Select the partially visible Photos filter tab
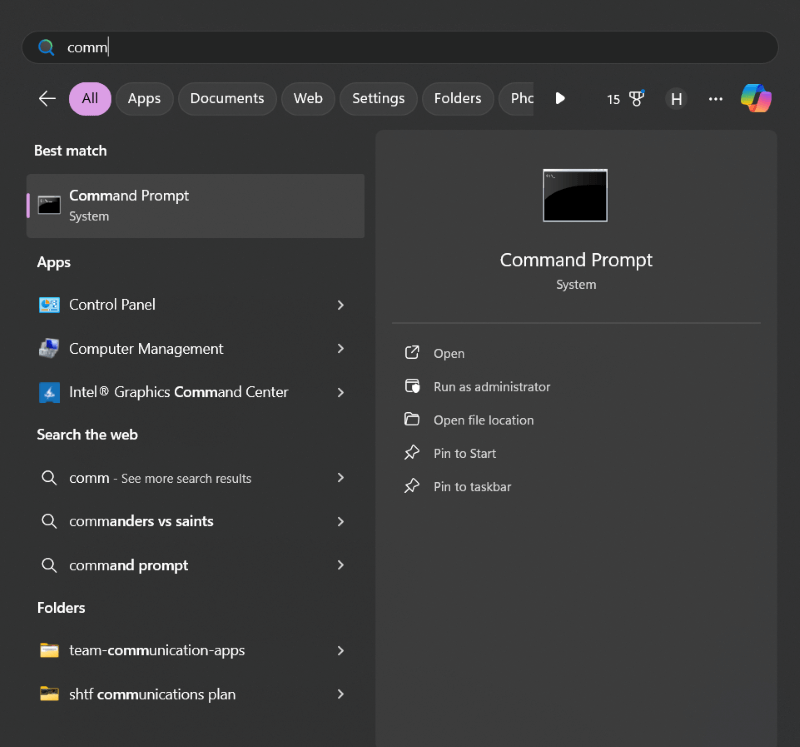This screenshot has width=800, height=747. [516, 98]
